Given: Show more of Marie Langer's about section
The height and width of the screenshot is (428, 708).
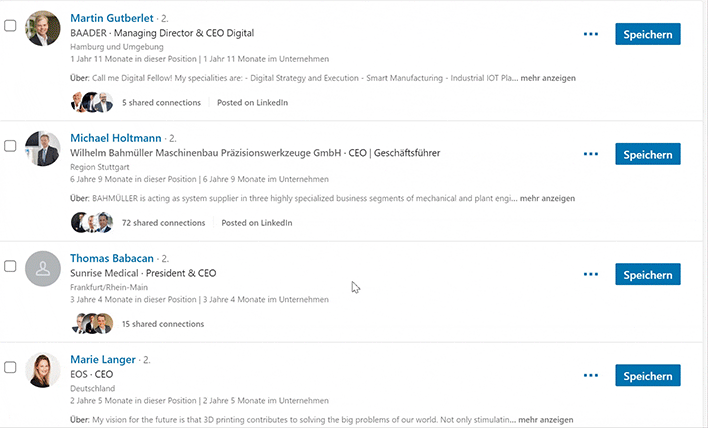Looking at the screenshot, I should pyautogui.click(x=545, y=419).
